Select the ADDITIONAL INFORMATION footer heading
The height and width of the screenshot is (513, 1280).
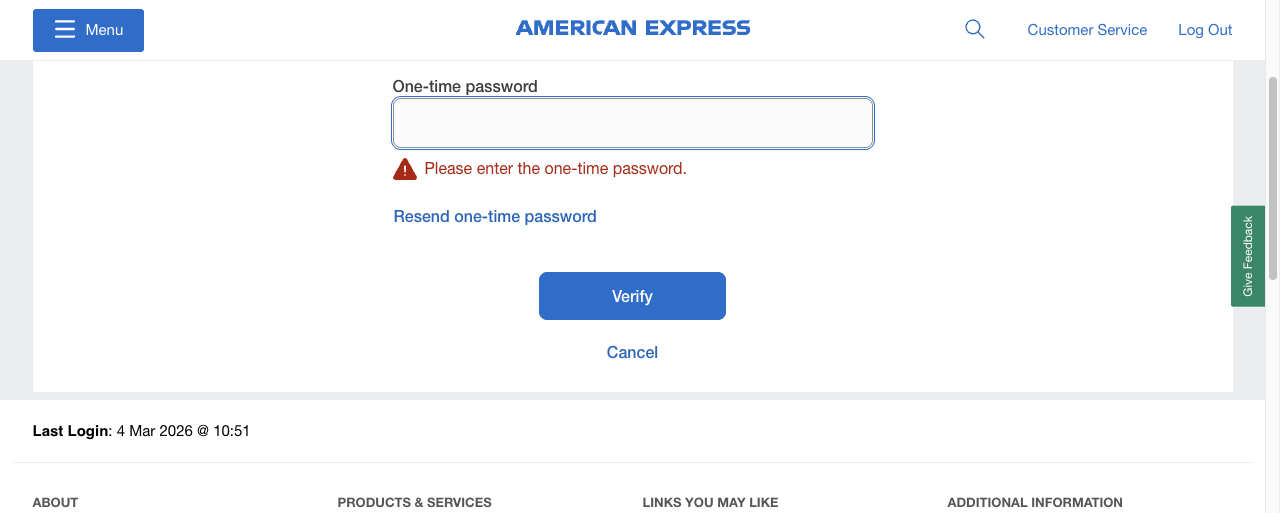coord(1035,502)
